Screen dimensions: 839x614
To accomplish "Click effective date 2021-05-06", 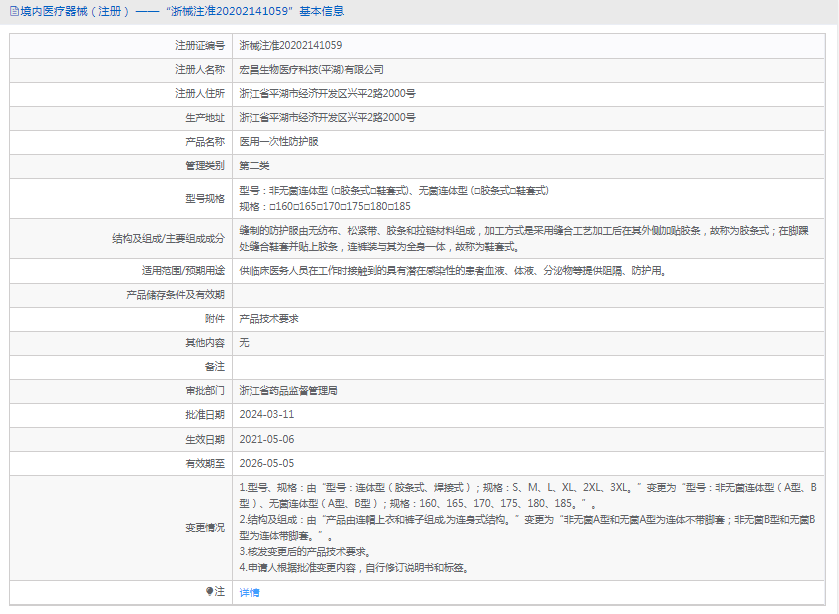I will [x=266, y=439].
